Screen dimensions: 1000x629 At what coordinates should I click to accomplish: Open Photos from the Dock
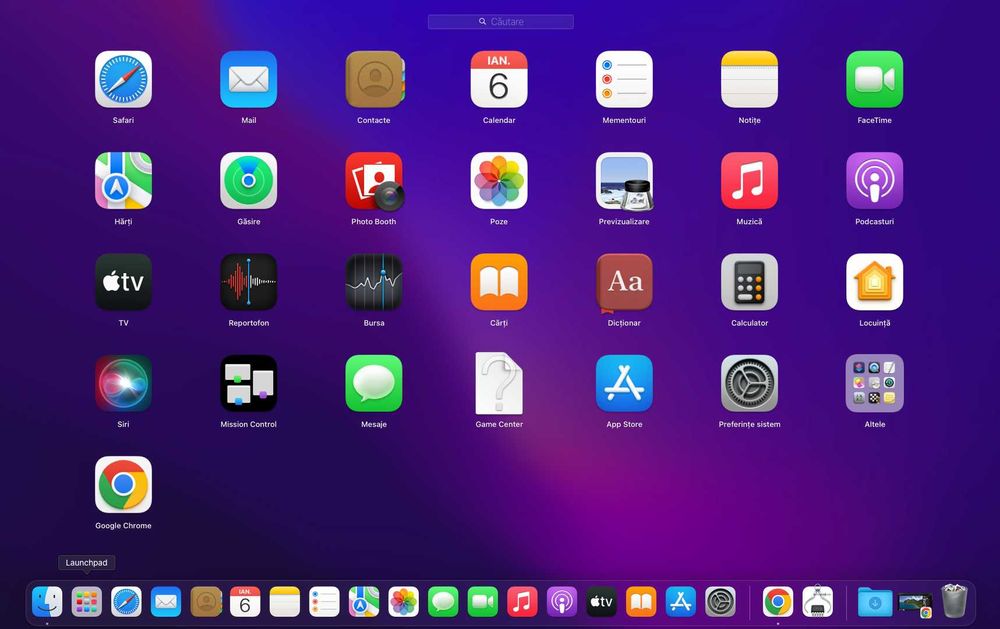404,602
